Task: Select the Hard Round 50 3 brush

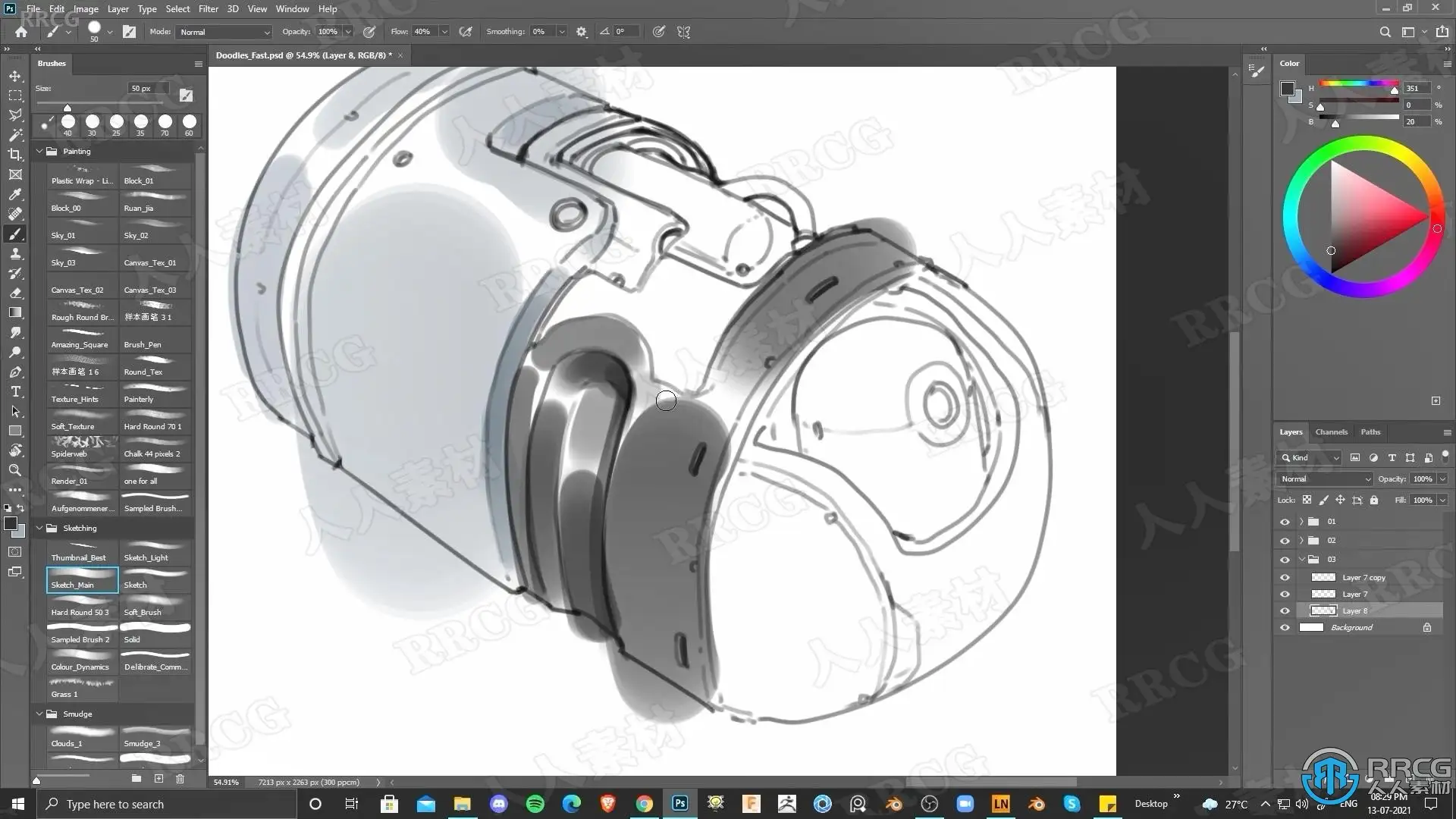Action: point(81,607)
